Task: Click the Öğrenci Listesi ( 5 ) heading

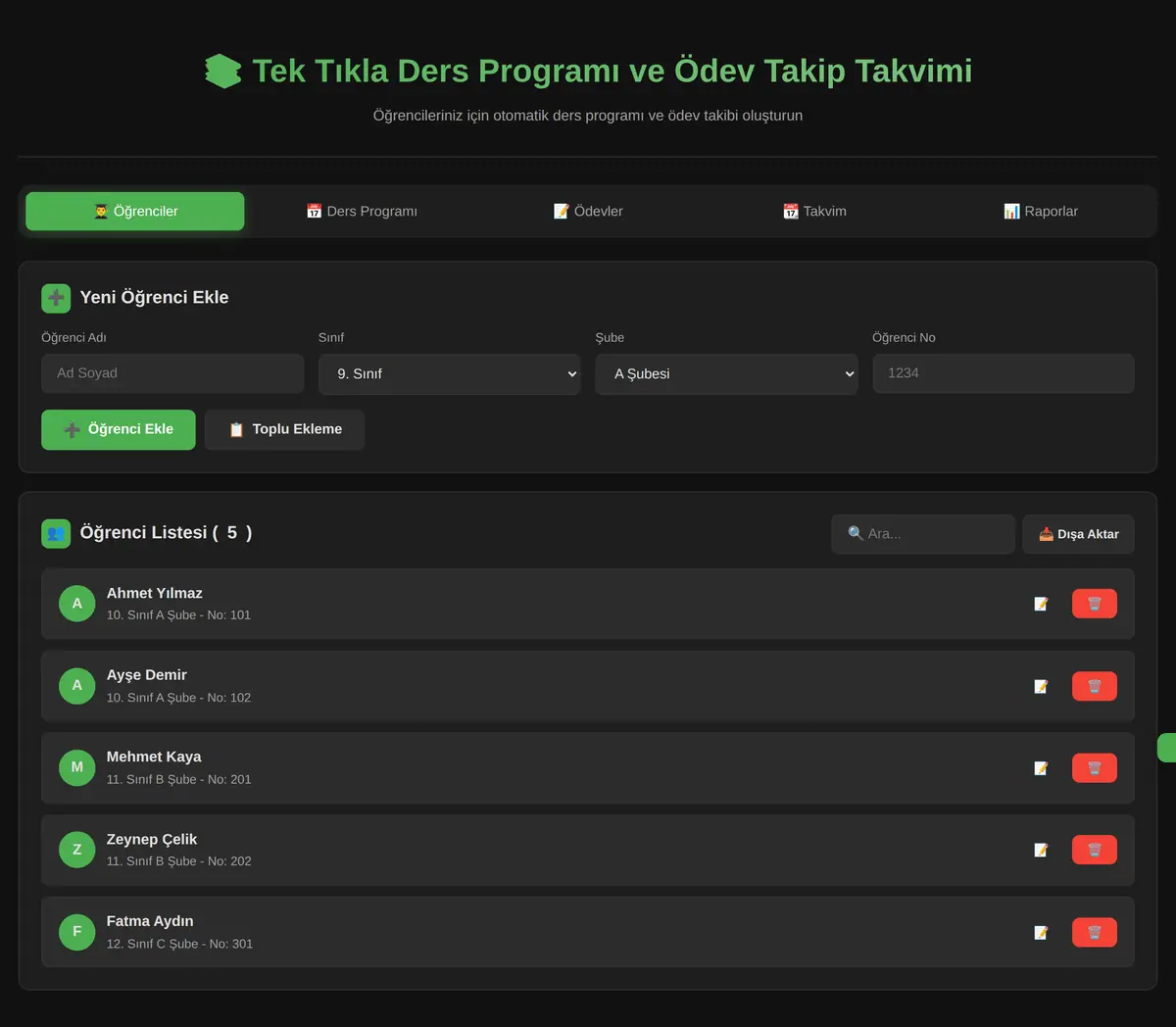Action: click(166, 532)
